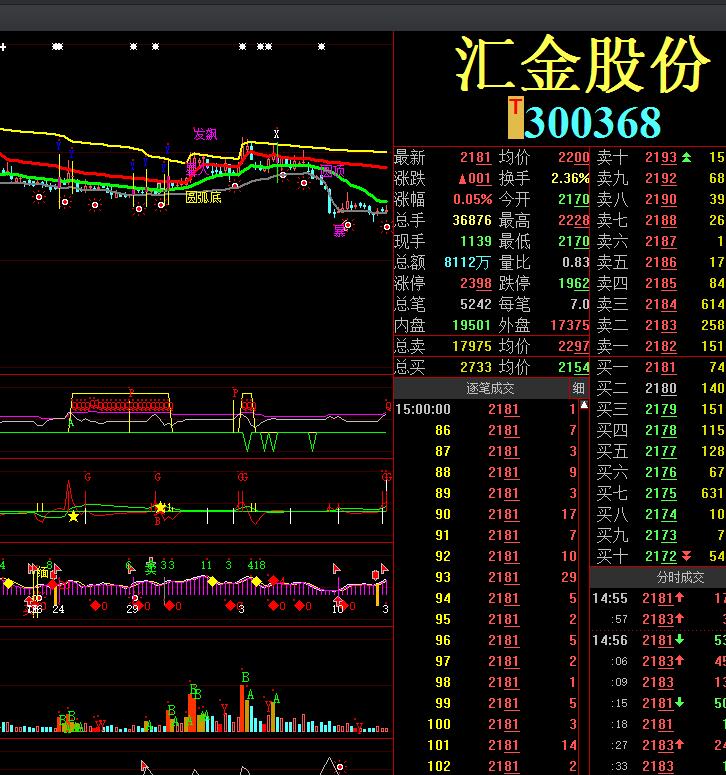Select tick trade row number 90
The image size is (726, 775).
click(x=486, y=514)
